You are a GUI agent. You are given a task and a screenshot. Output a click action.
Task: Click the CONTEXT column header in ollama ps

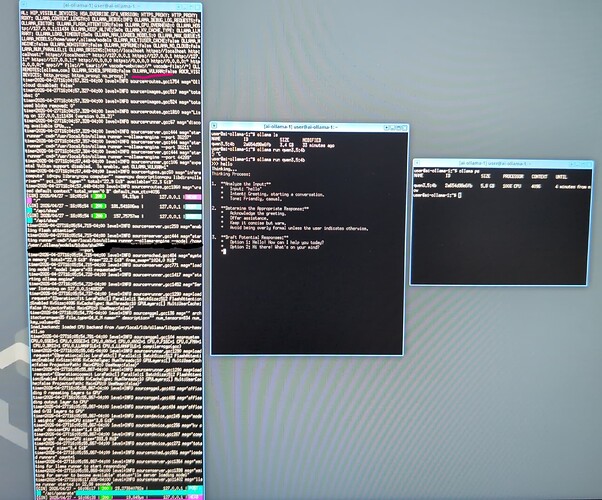click(x=539, y=176)
